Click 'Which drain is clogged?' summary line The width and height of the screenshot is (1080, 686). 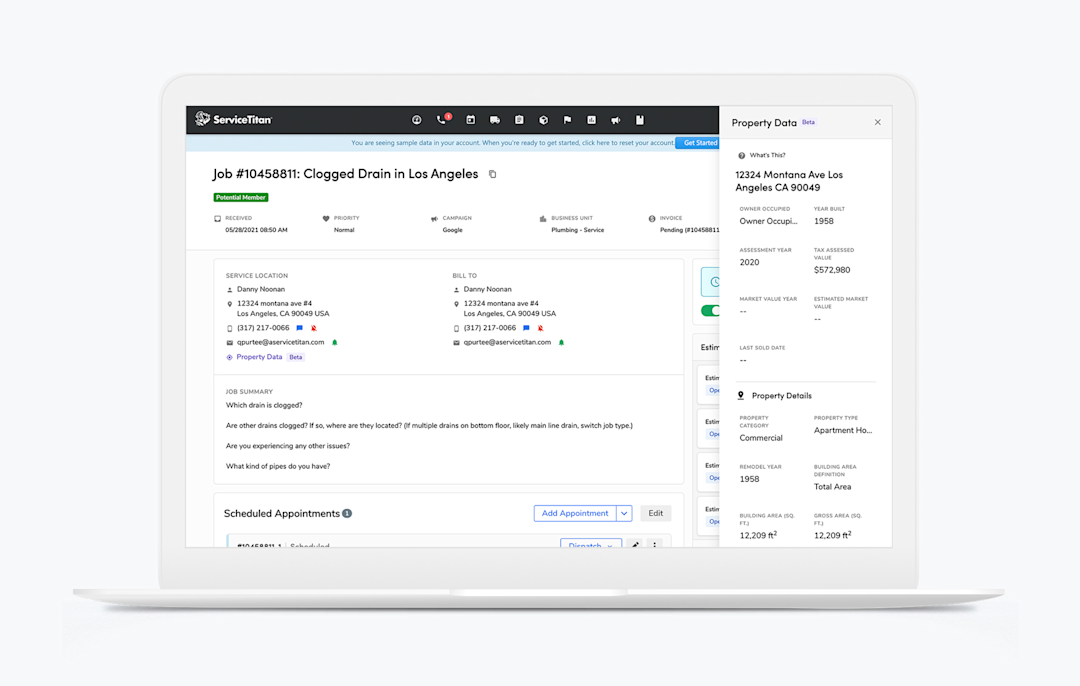[x=264, y=405]
